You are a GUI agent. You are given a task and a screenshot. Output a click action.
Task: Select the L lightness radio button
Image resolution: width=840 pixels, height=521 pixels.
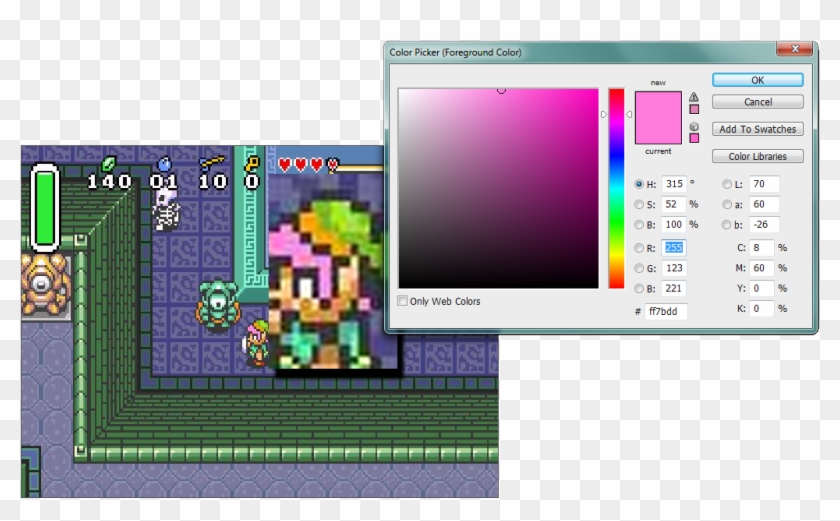726,184
